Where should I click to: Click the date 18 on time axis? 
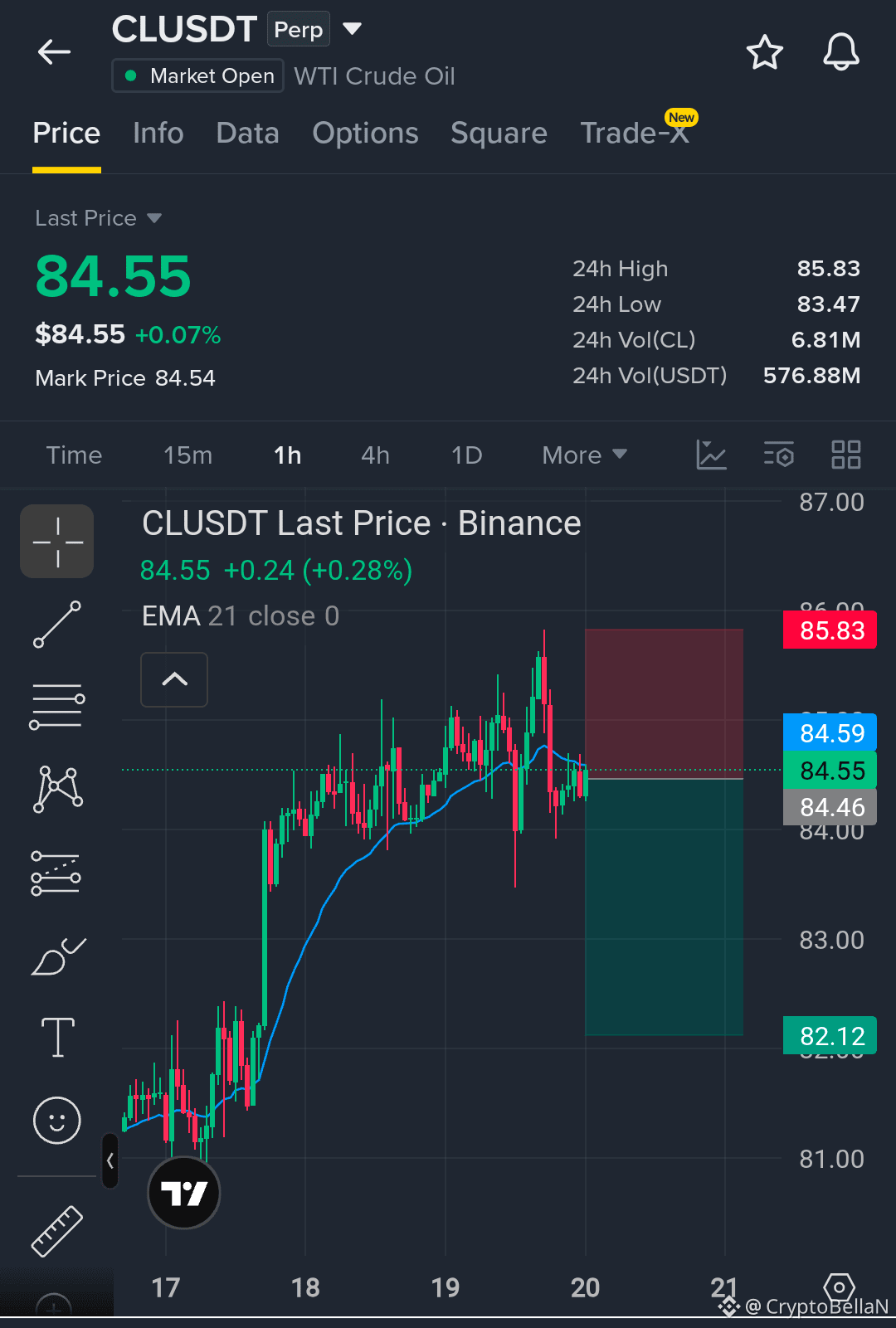(x=305, y=1287)
